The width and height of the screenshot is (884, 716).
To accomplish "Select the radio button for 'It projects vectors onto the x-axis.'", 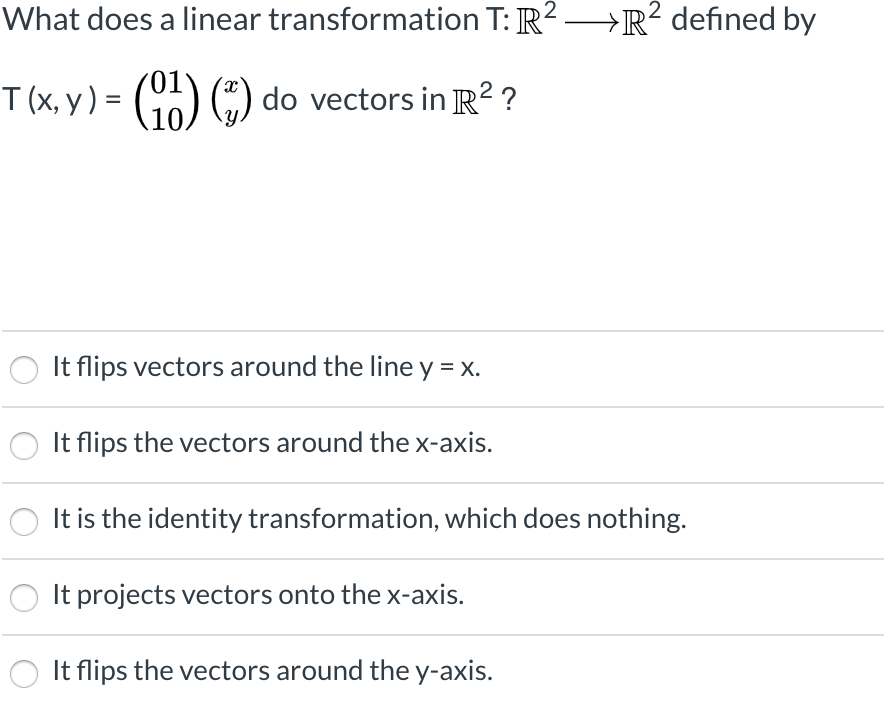I will point(24,598).
